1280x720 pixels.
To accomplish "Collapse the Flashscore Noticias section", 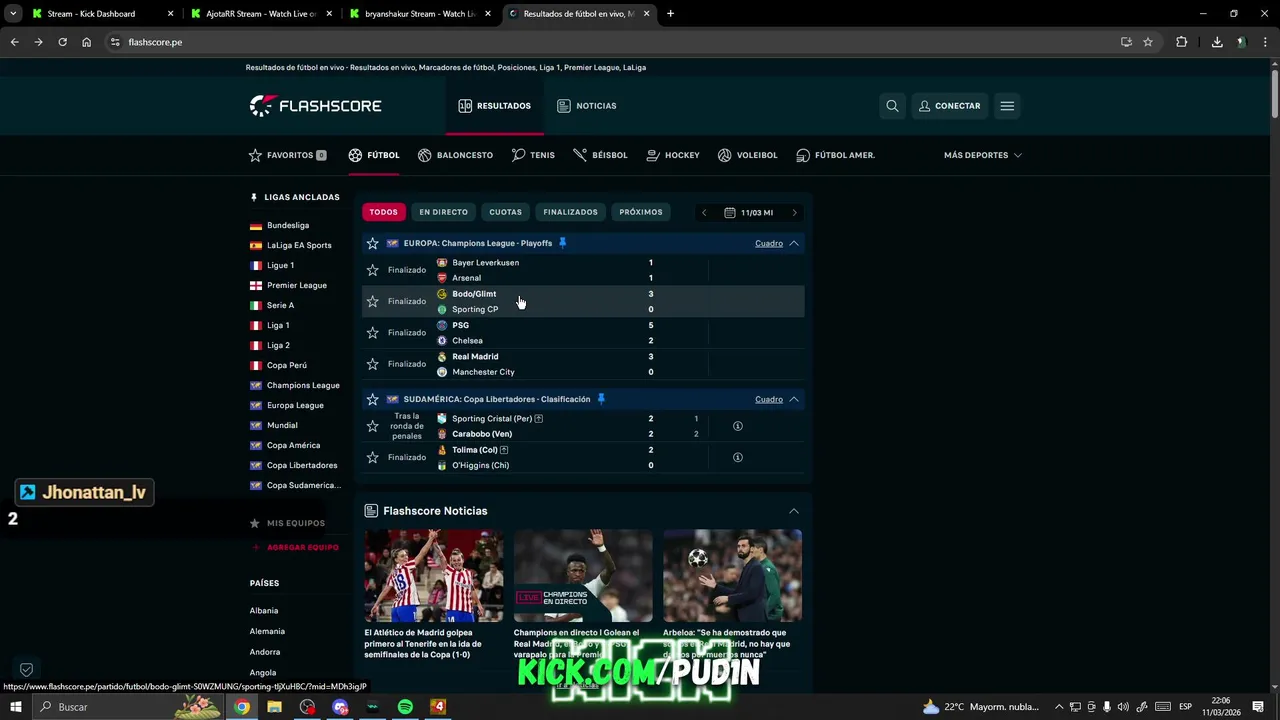I will pos(794,511).
